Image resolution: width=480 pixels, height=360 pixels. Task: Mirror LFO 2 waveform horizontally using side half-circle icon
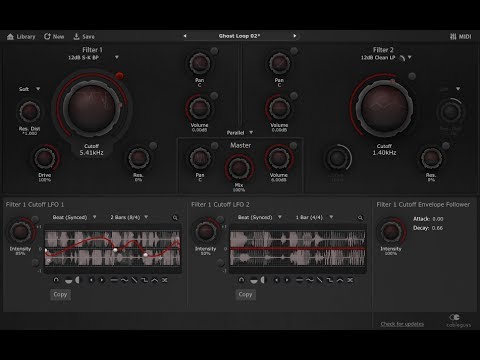click(x=263, y=280)
